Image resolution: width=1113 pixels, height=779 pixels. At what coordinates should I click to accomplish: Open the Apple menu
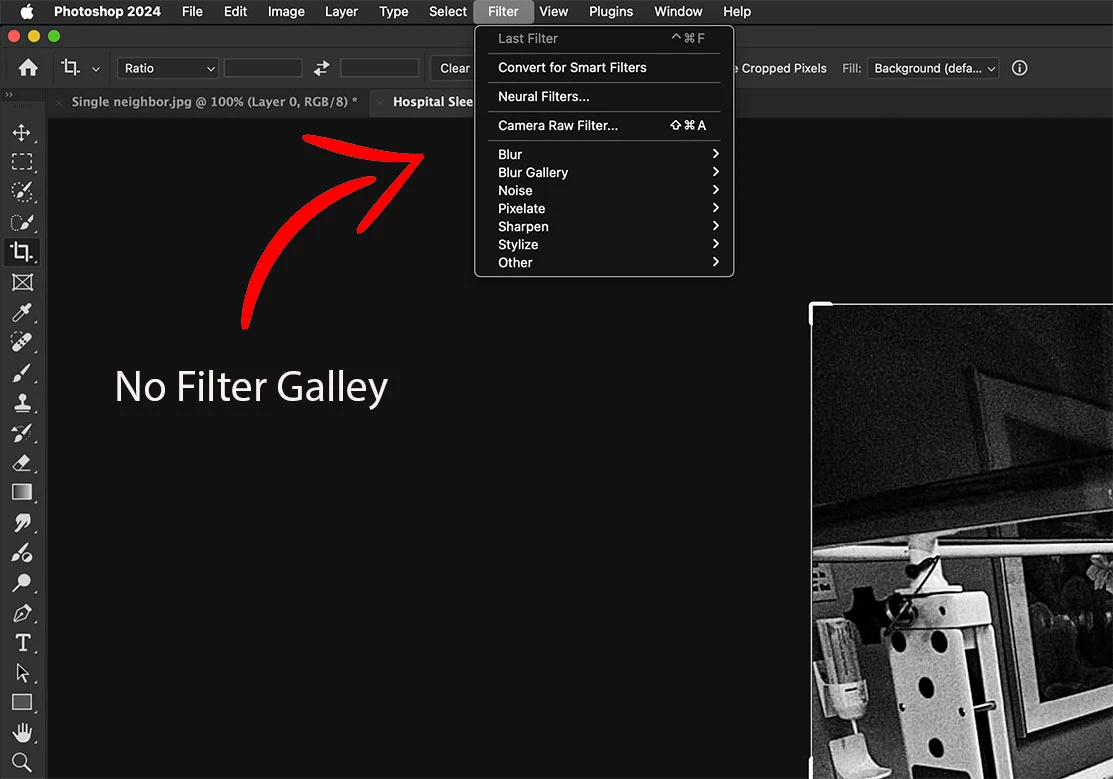click(x=26, y=11)
